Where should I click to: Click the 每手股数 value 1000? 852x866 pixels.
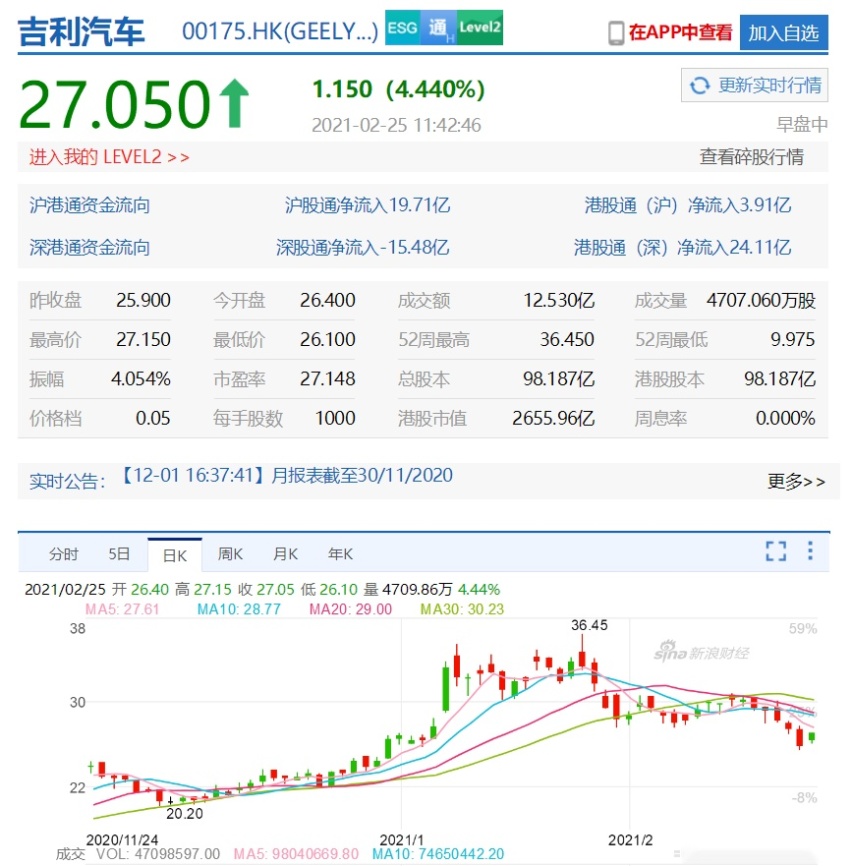pos(335,418)
